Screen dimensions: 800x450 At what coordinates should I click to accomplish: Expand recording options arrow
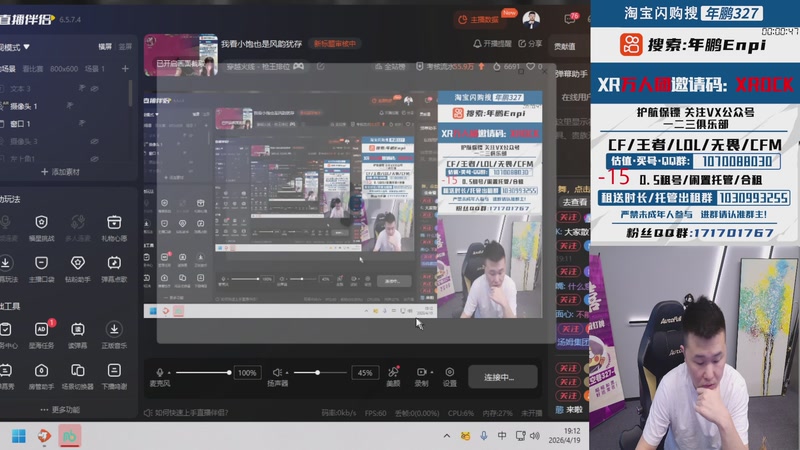click(432, 372)
